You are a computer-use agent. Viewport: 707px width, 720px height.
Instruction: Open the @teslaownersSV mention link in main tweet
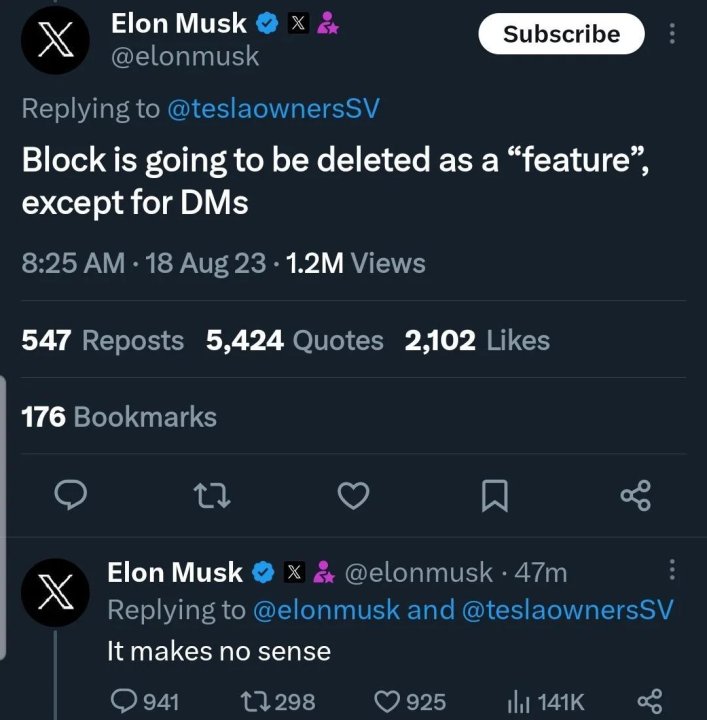point(273,109)
